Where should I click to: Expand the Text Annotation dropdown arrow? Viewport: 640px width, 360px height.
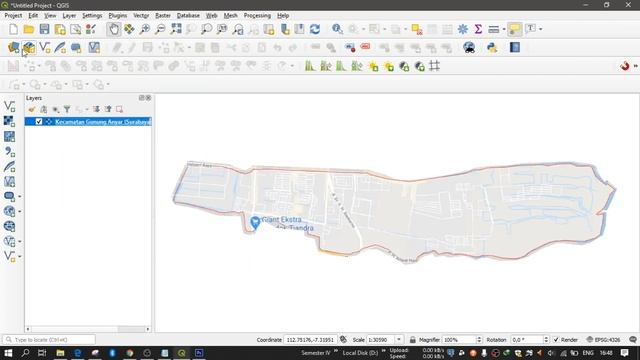tap(541, 29)
